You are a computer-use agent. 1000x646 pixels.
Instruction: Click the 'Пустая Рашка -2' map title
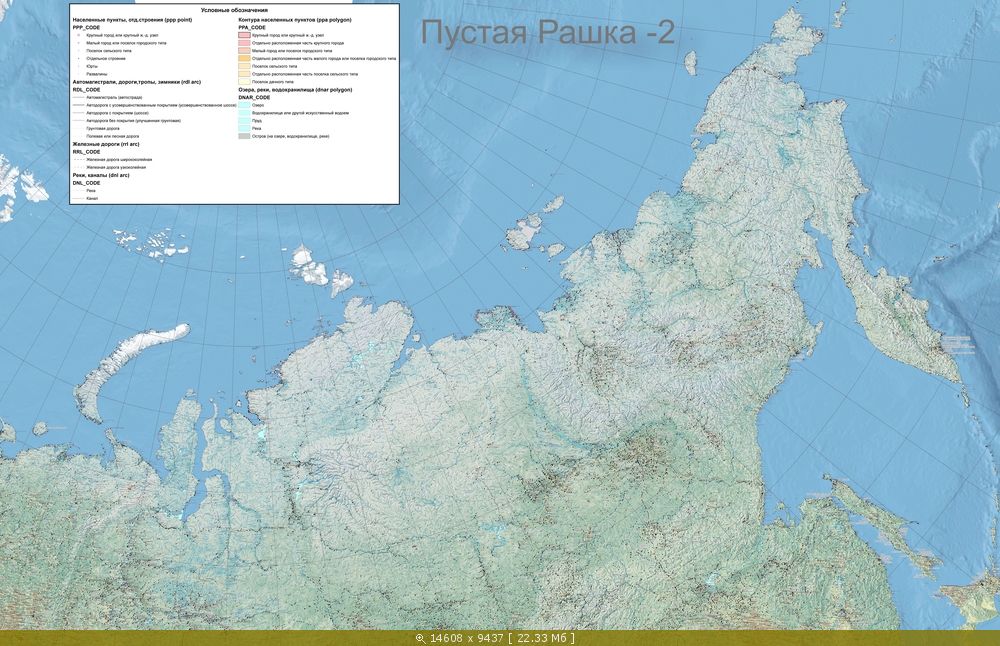[547, 32]
